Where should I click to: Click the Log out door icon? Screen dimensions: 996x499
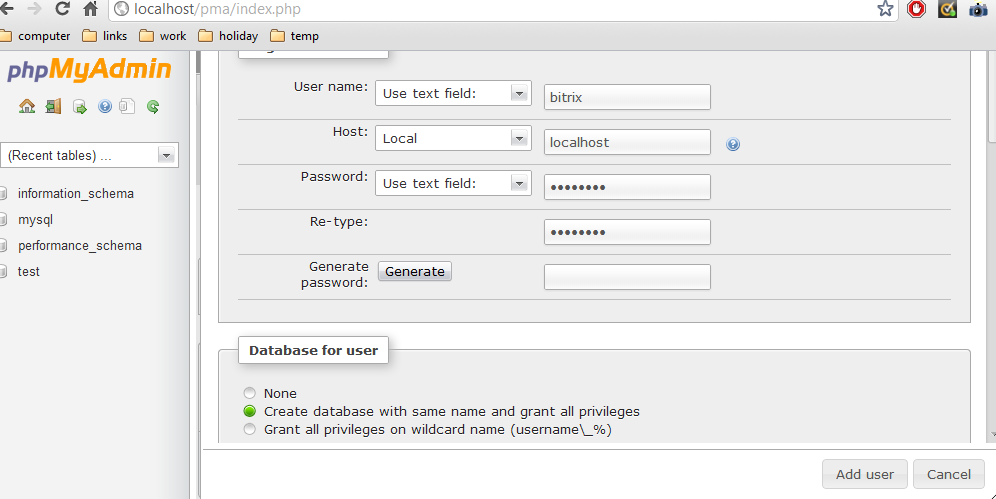53,106
